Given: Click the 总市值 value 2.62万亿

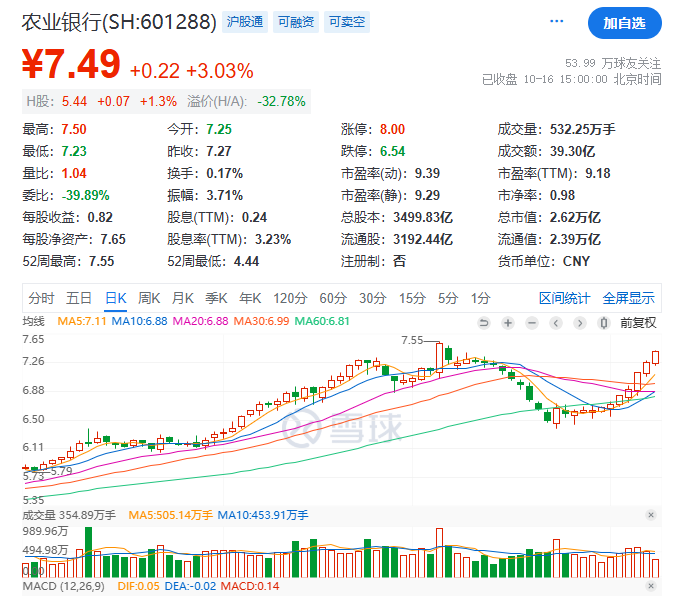Looking at the screenshot, I should [x=575, y=217].
